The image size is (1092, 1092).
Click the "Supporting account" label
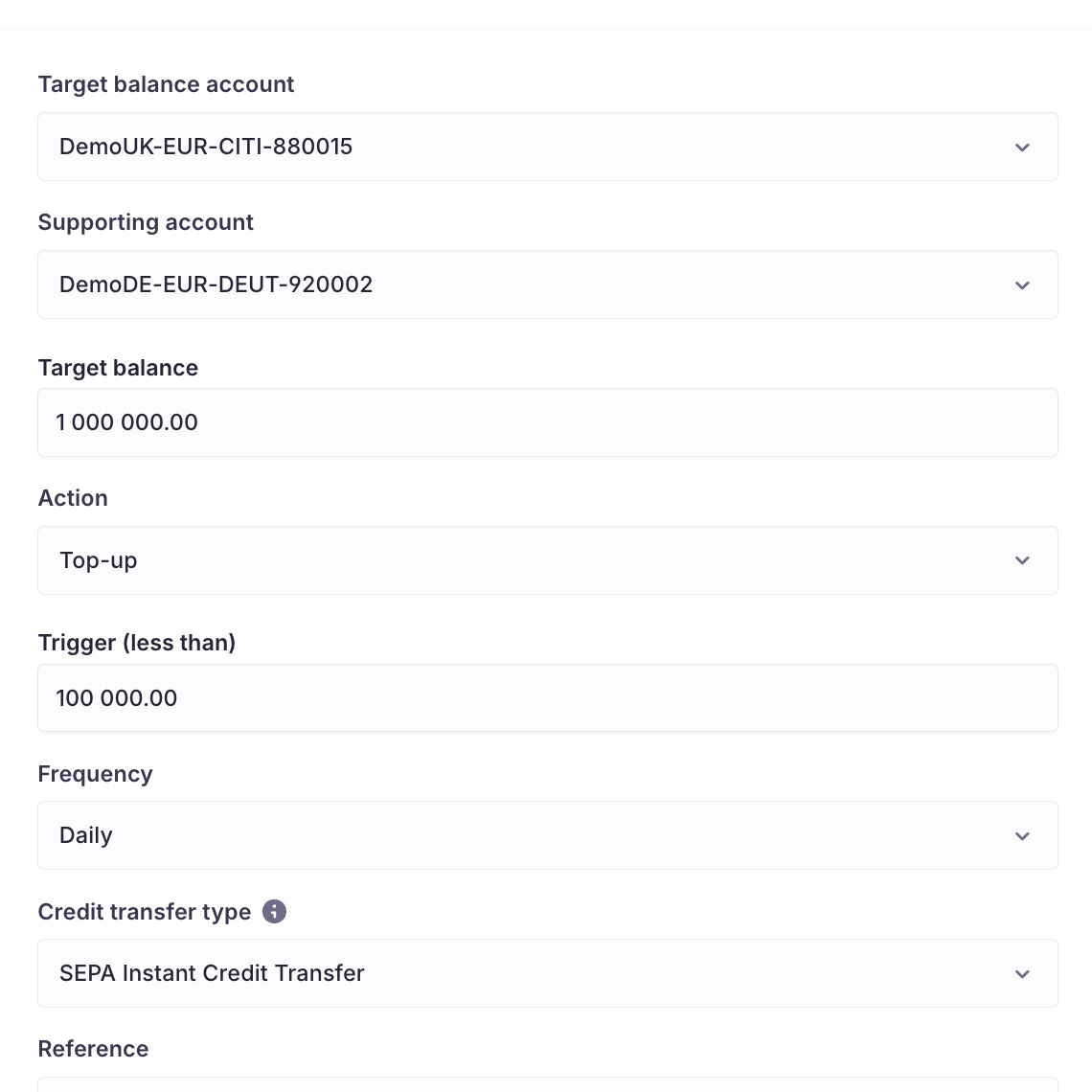point(146,222)
